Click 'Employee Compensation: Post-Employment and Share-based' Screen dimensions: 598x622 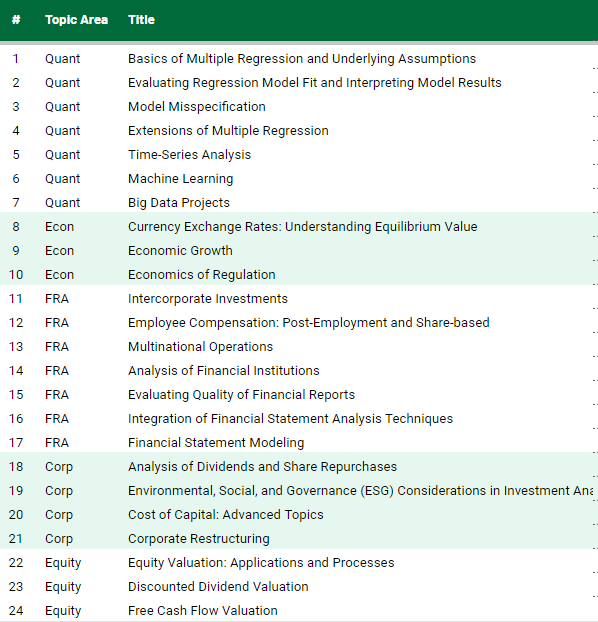point(308,323)
